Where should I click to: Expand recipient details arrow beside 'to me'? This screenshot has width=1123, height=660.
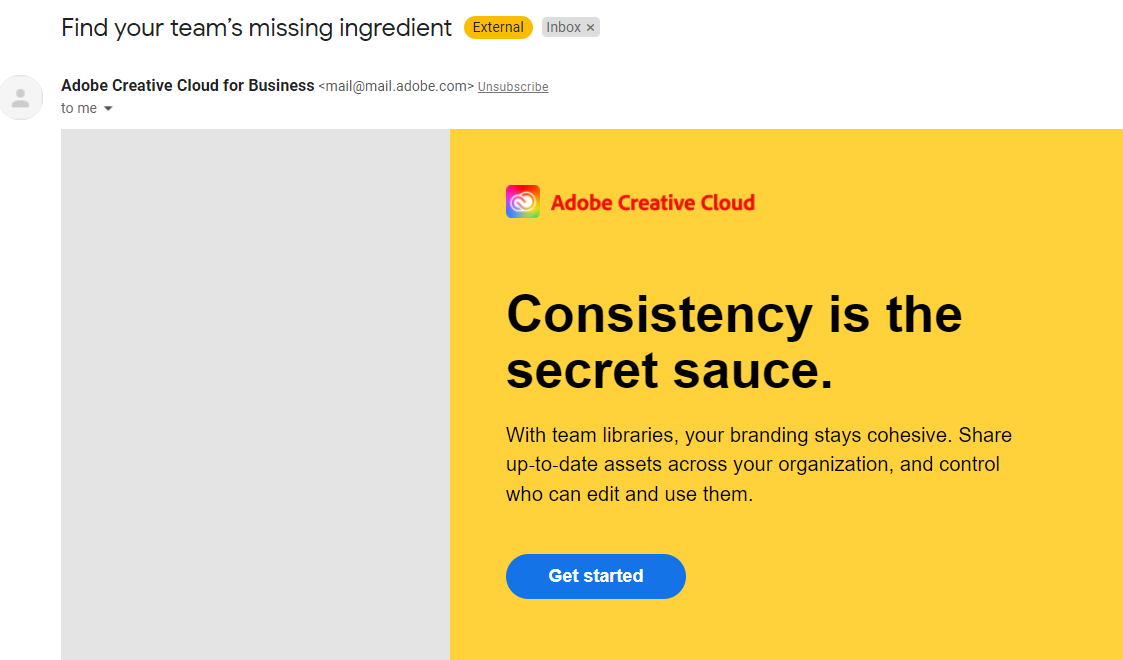(108, 109)
